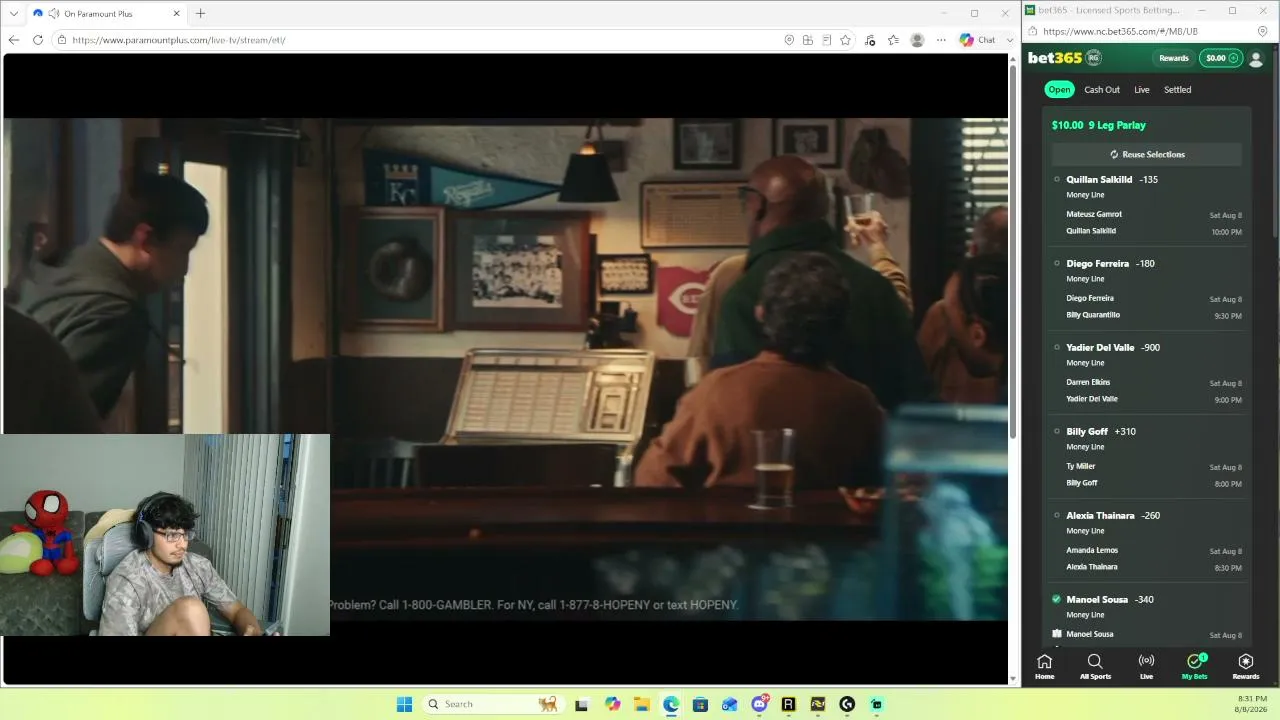Expand the chevron next to Copilot Chat
This screenshot has width=1280, height=720.
[1008, 40]
